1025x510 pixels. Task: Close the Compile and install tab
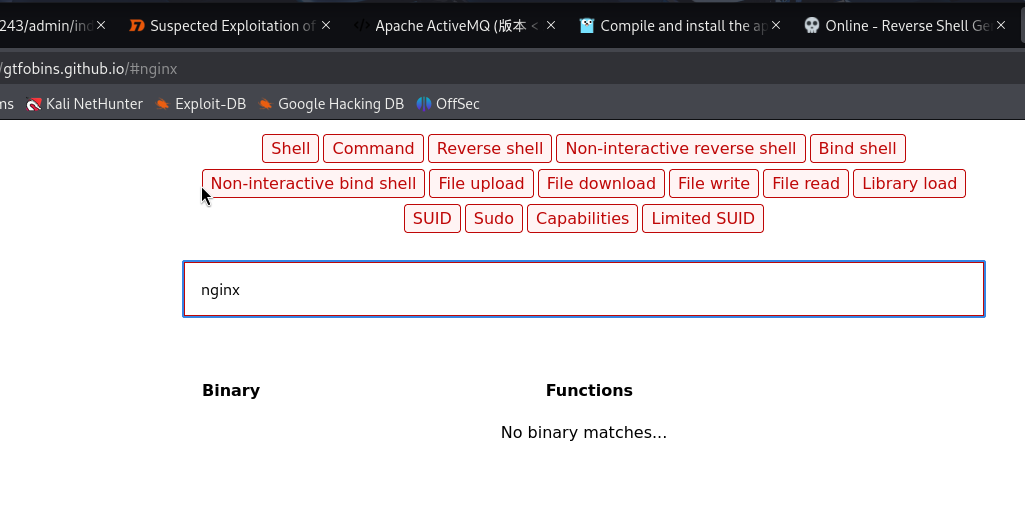click(x=776, y=26)
